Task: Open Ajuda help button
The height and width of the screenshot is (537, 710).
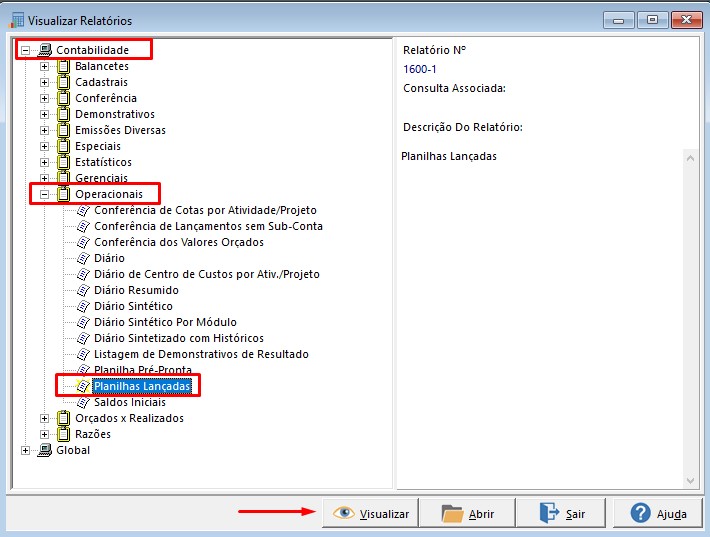Action: (658, 513)
